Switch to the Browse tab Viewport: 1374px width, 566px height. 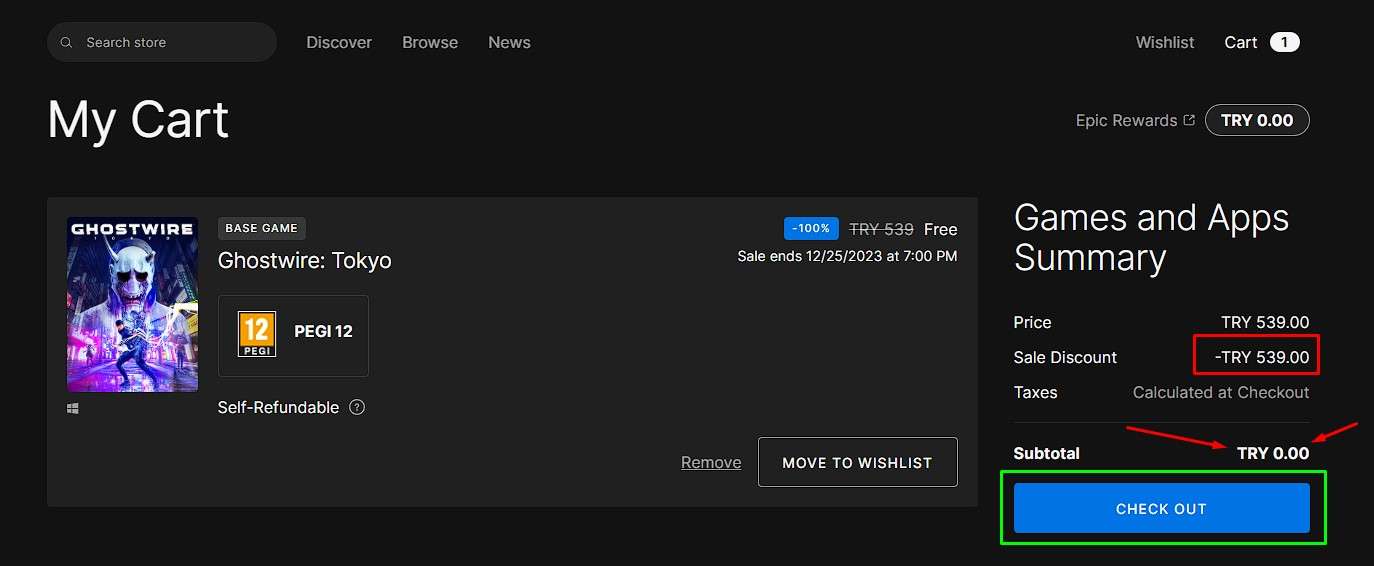click(x=430, y=42)
